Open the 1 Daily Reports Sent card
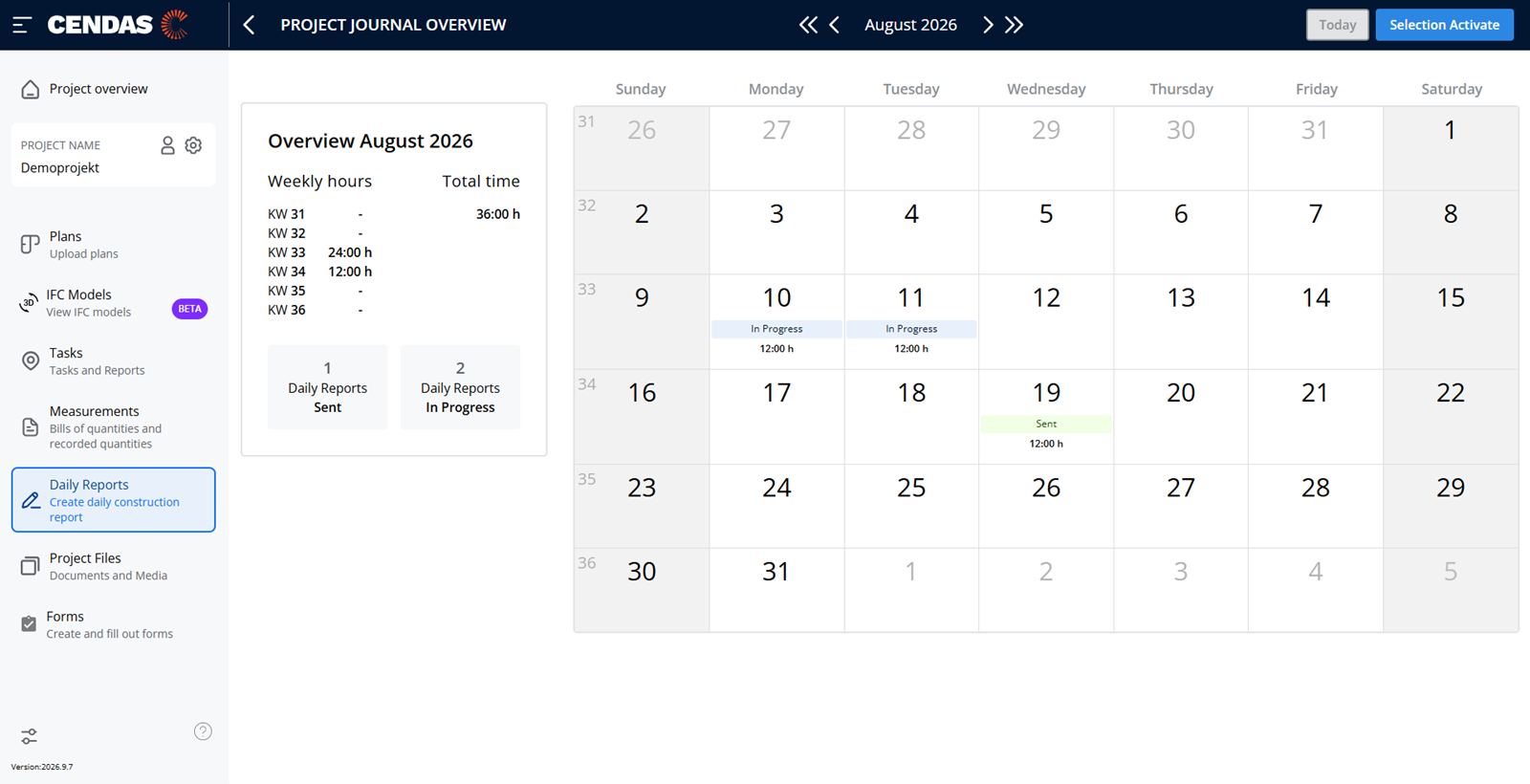Viewport: 1530px width, 784px height. (x=328, y=387)
